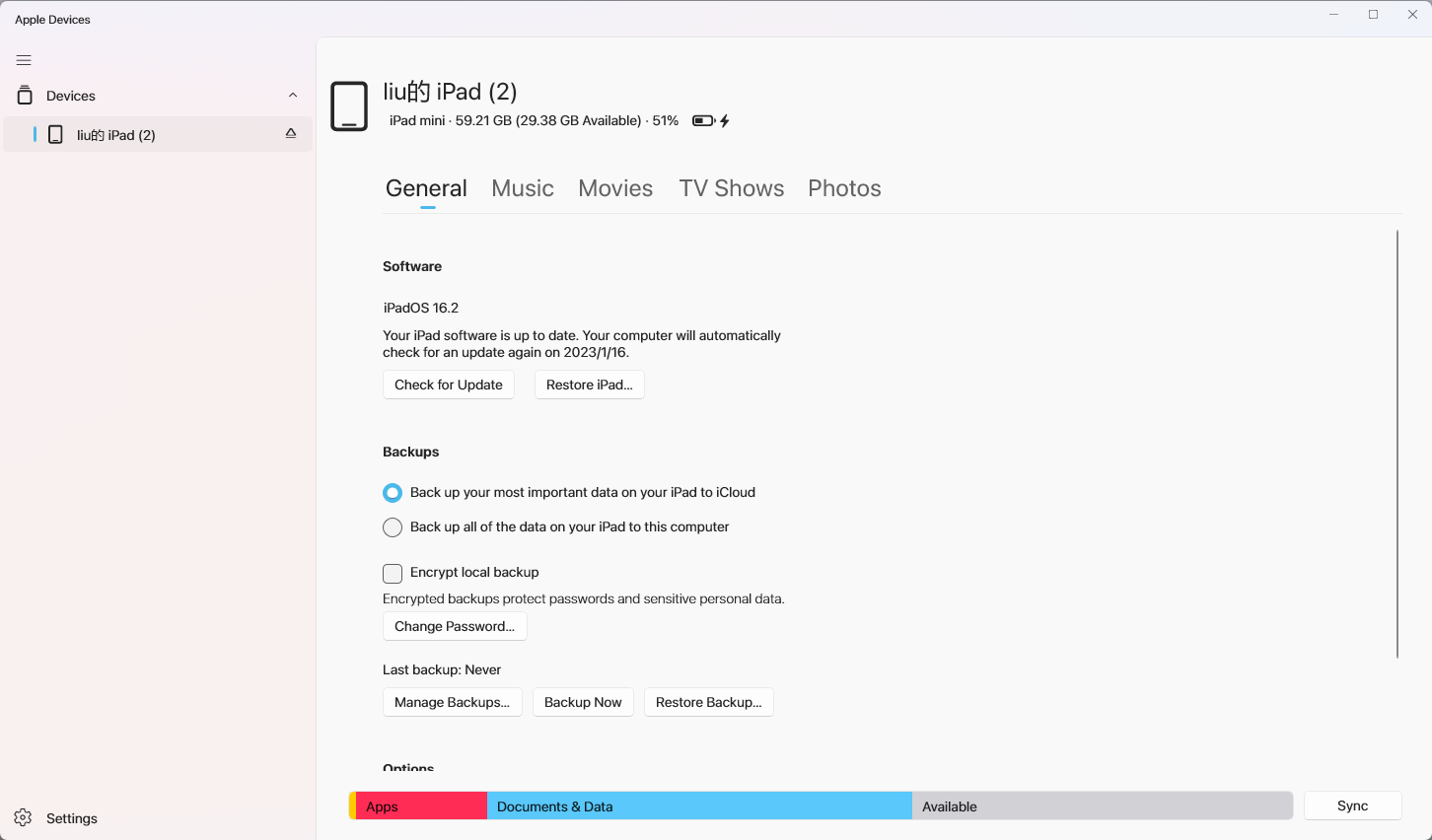This screenshot has height=840, width=1432.
Task: Maximize the Apple Devices window
Action: [1373, 15]
